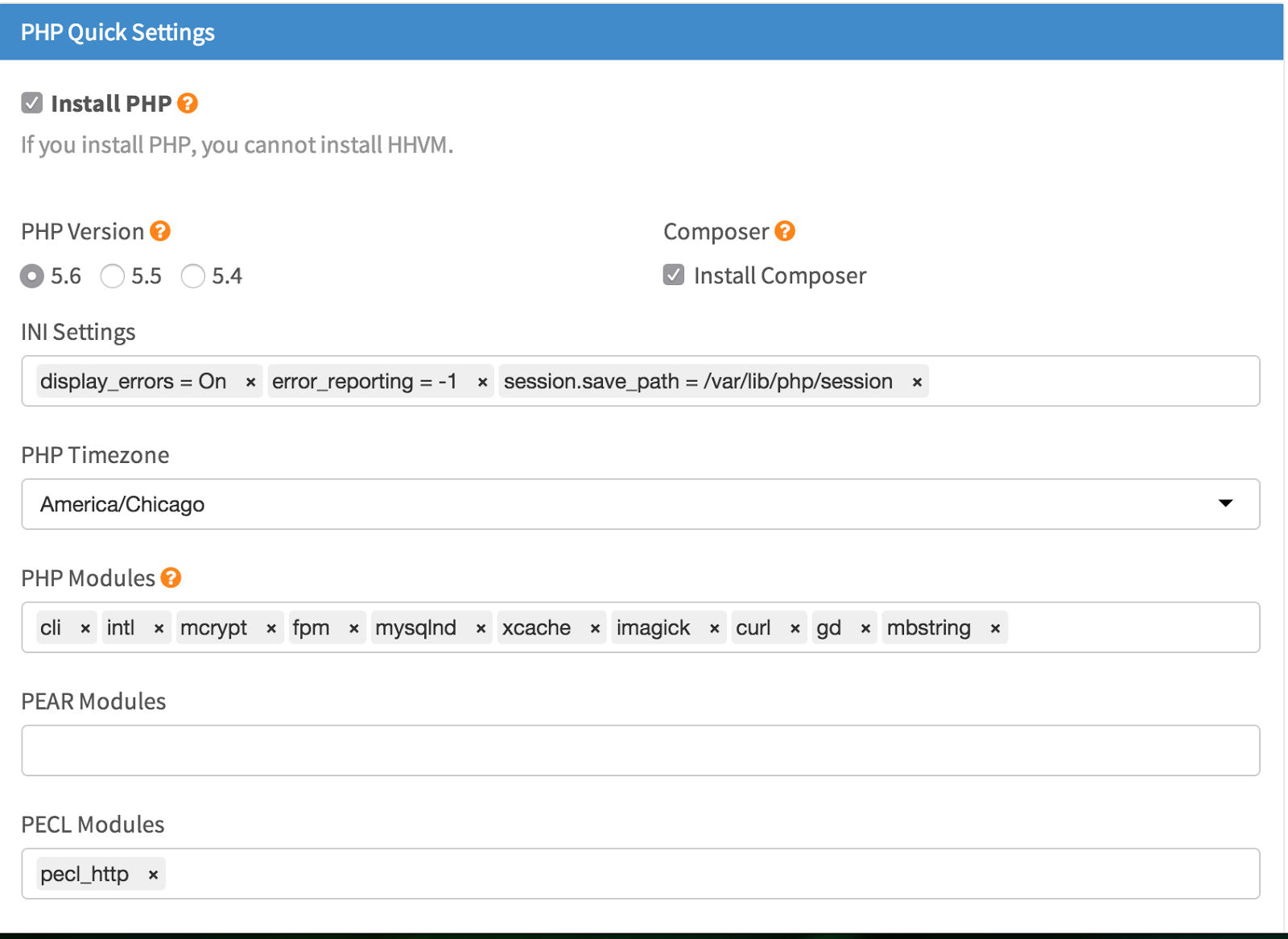
Task: Click the help icon beside Install PHP
Action: coord(188,103)
